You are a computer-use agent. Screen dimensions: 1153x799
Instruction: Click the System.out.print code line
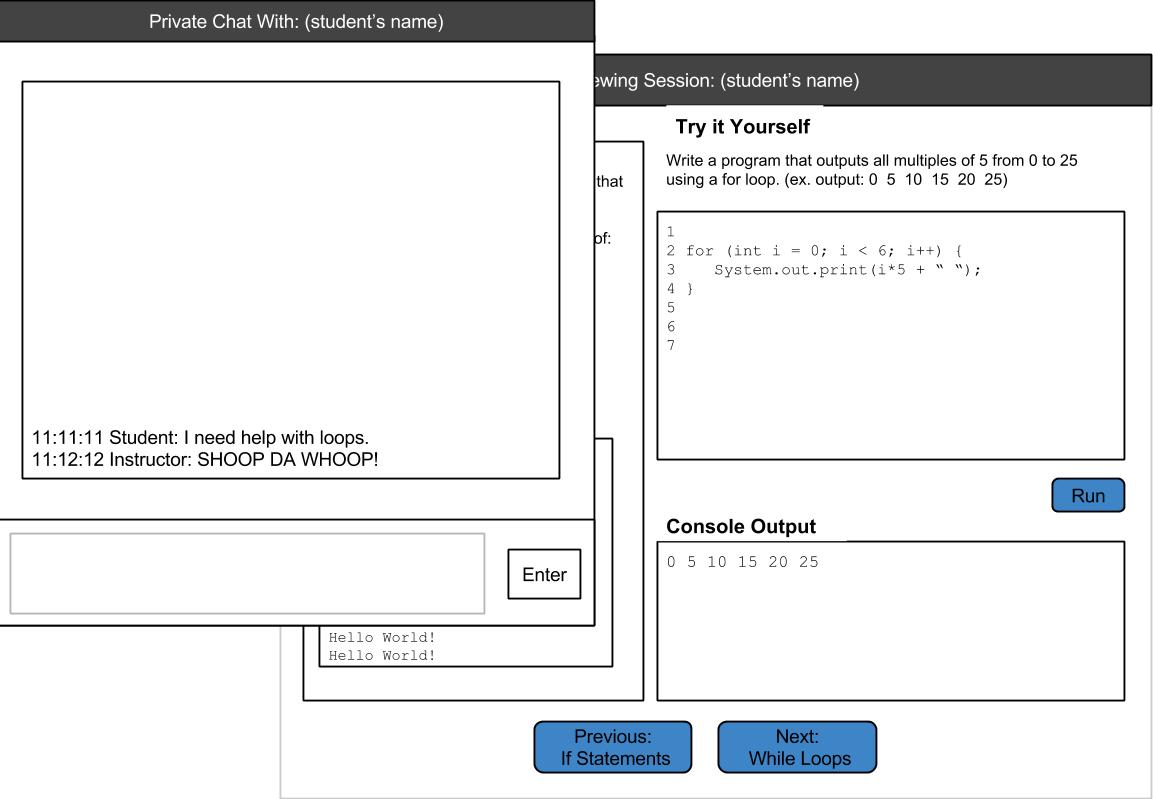click(x=847, y=270)
